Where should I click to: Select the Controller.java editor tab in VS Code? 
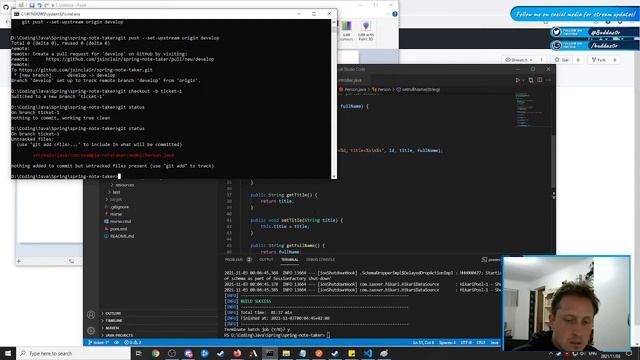(x=349, y=80)
